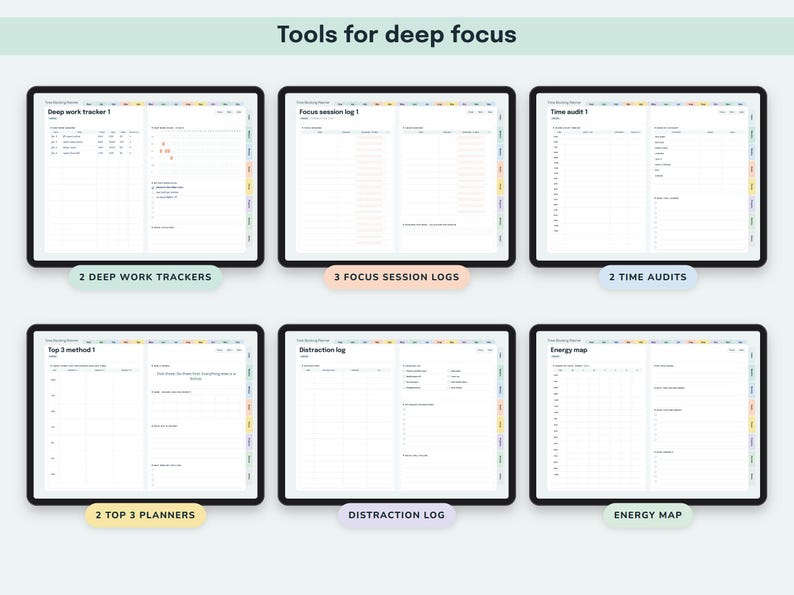Click the 'Time audit 1' page title

click(569, 112)
